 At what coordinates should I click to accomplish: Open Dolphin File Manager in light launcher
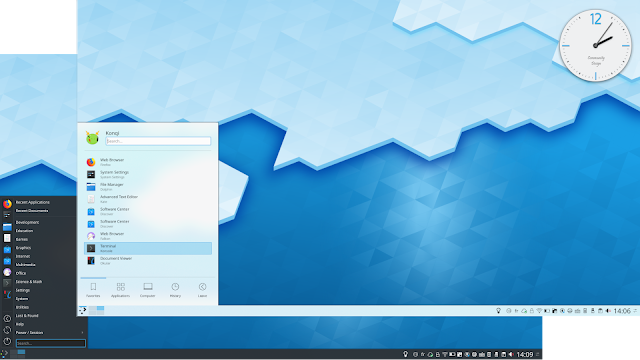tap(148, 187)
